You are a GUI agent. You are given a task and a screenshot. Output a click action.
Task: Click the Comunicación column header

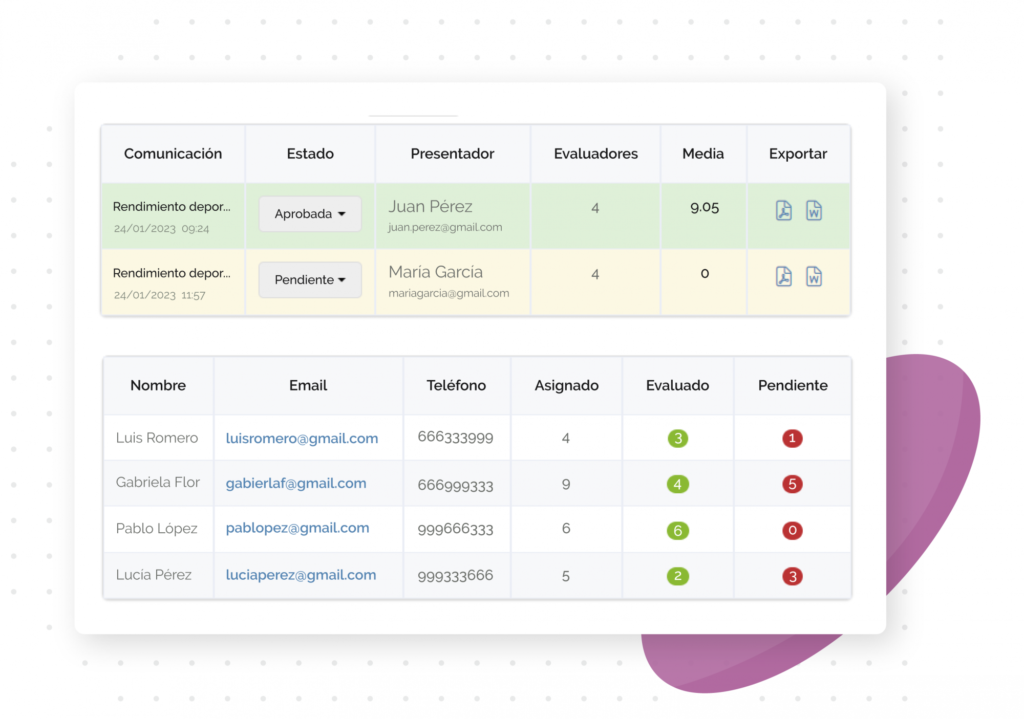coord(173,154)
